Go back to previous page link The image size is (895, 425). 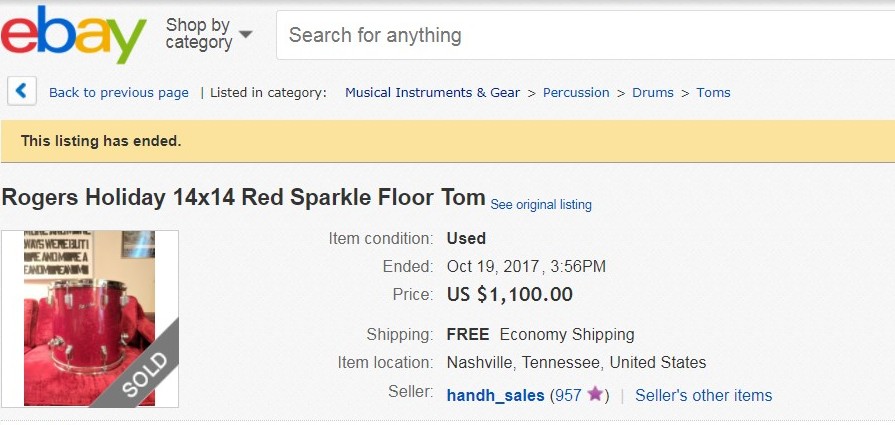(119, 92)
